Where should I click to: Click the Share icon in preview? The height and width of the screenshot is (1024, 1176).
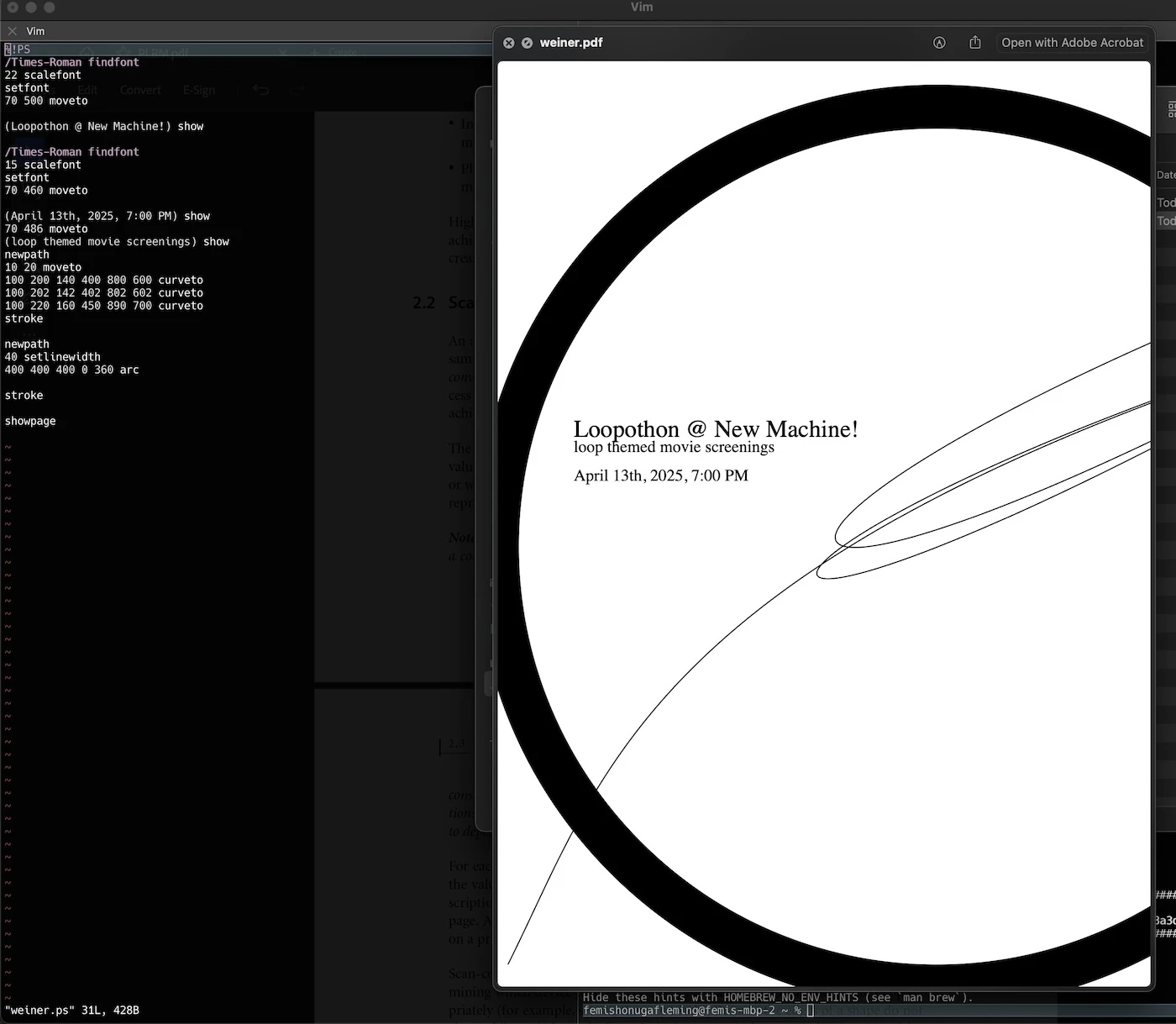tap(974, 43)
